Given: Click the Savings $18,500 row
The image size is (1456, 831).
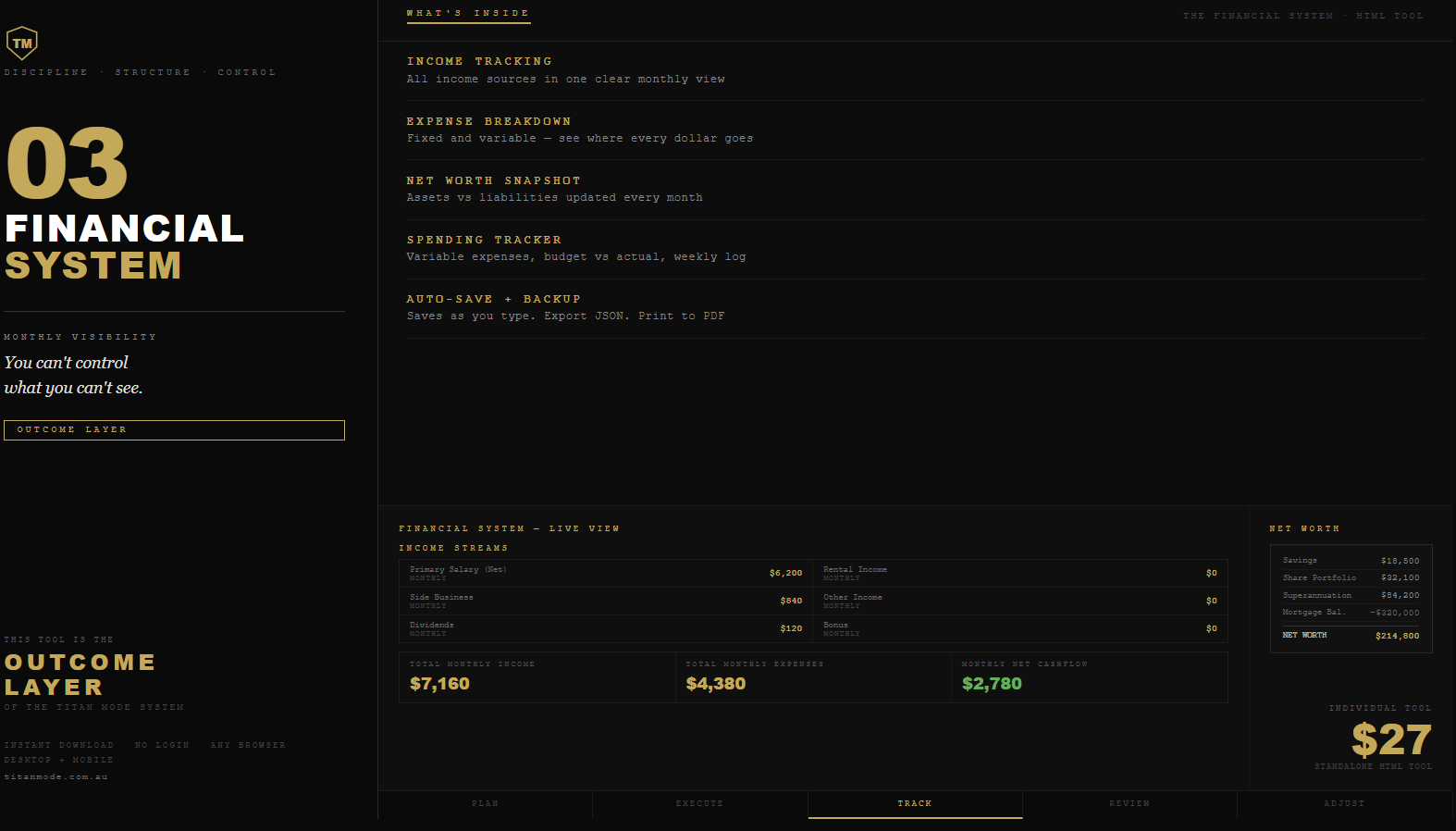Looking at the screenshot, I should point(1351,561).
